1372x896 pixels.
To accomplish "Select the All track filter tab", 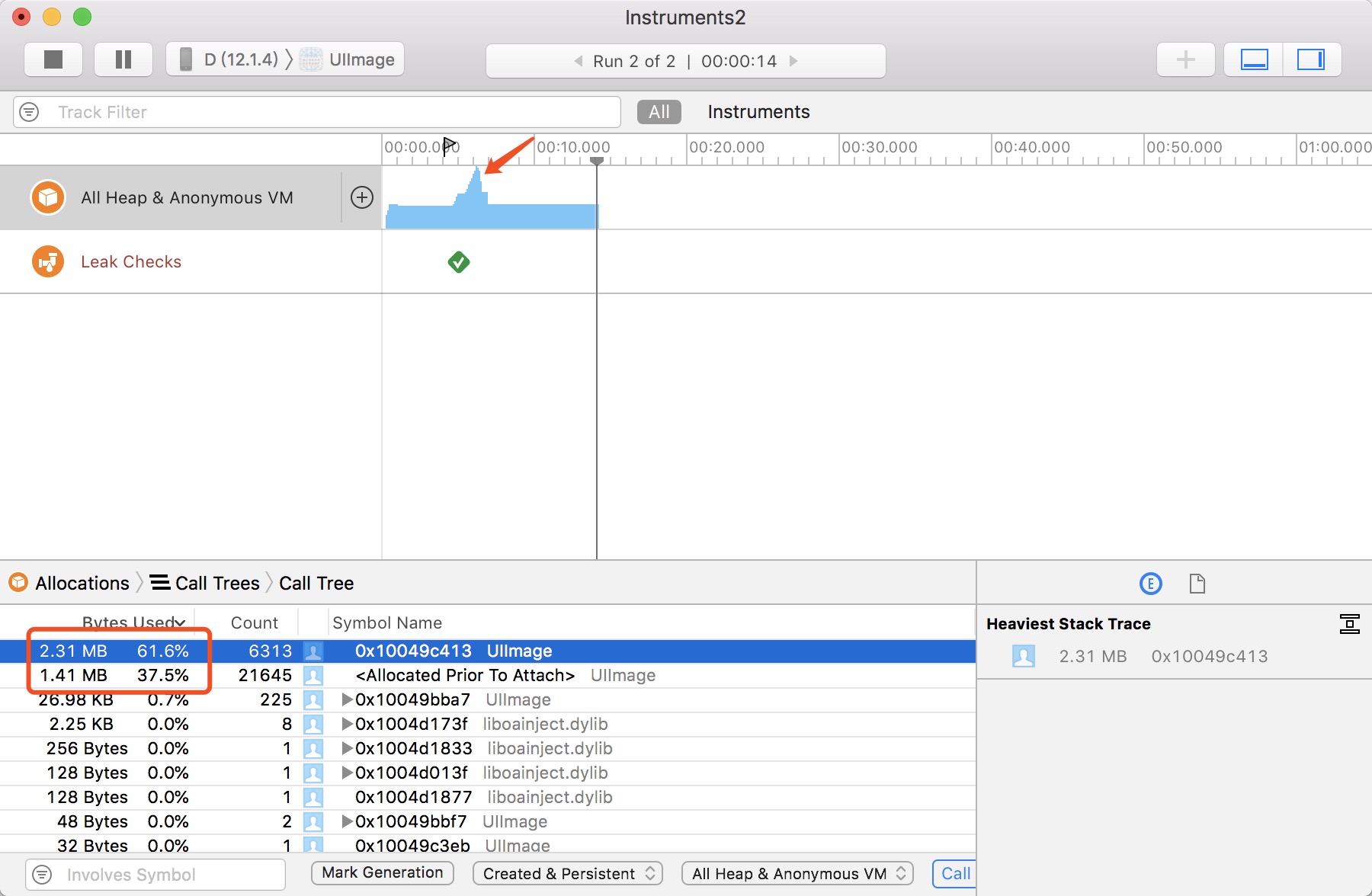I will click(659, 112).
